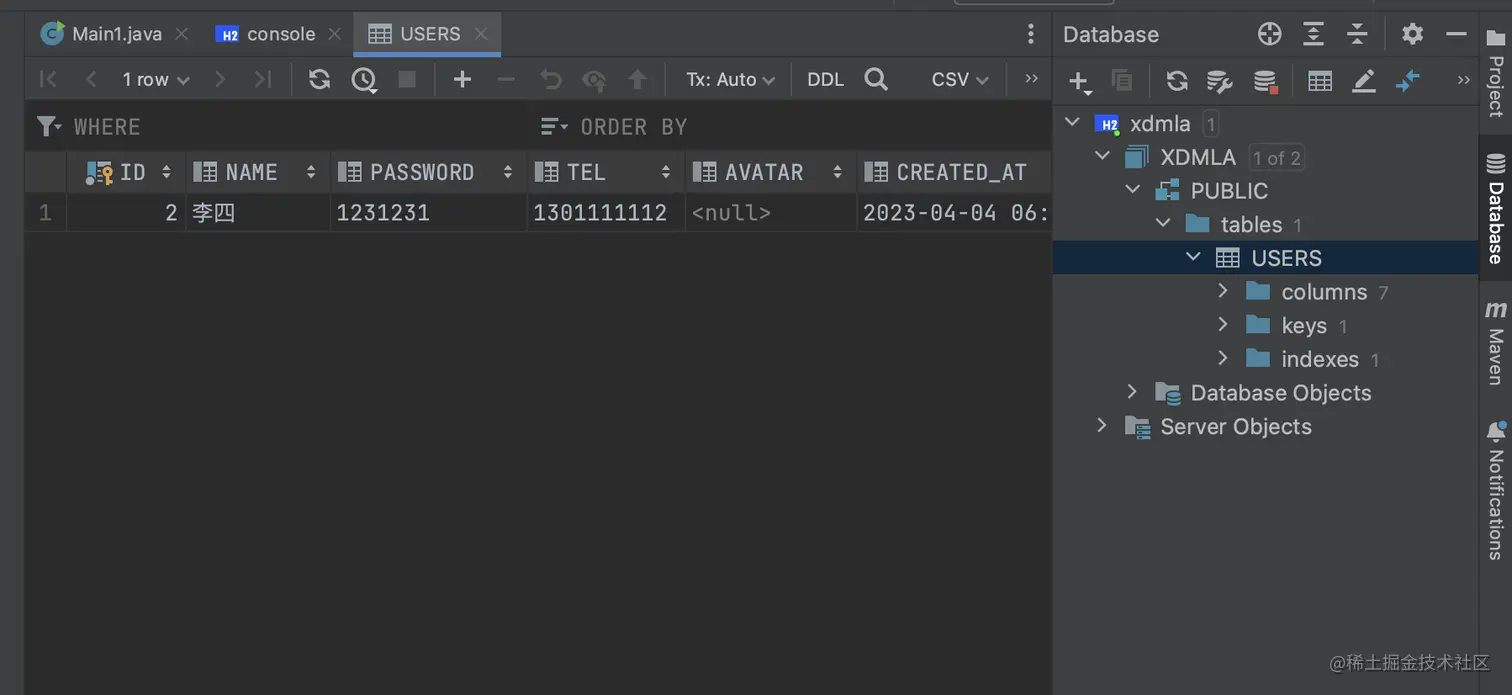Click the stop/cancel query square
Screen dimensions: 1512x695
407,79
